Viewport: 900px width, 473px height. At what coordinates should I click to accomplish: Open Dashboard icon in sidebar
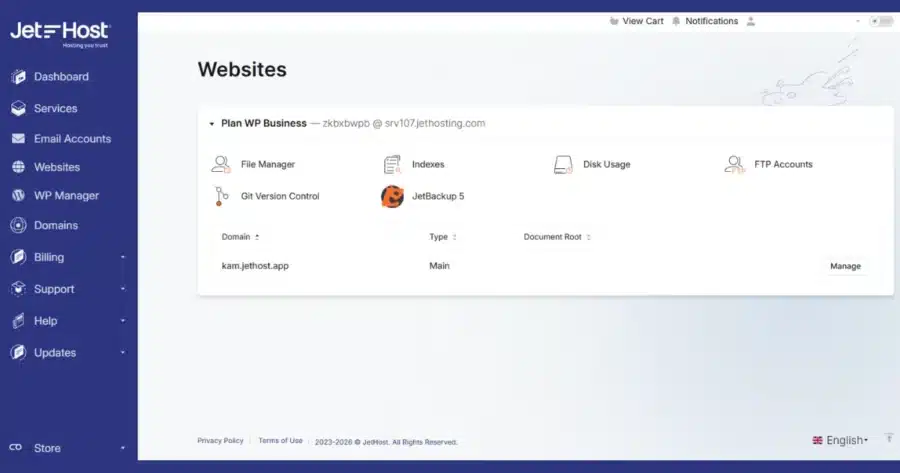(x=18, y=76)
